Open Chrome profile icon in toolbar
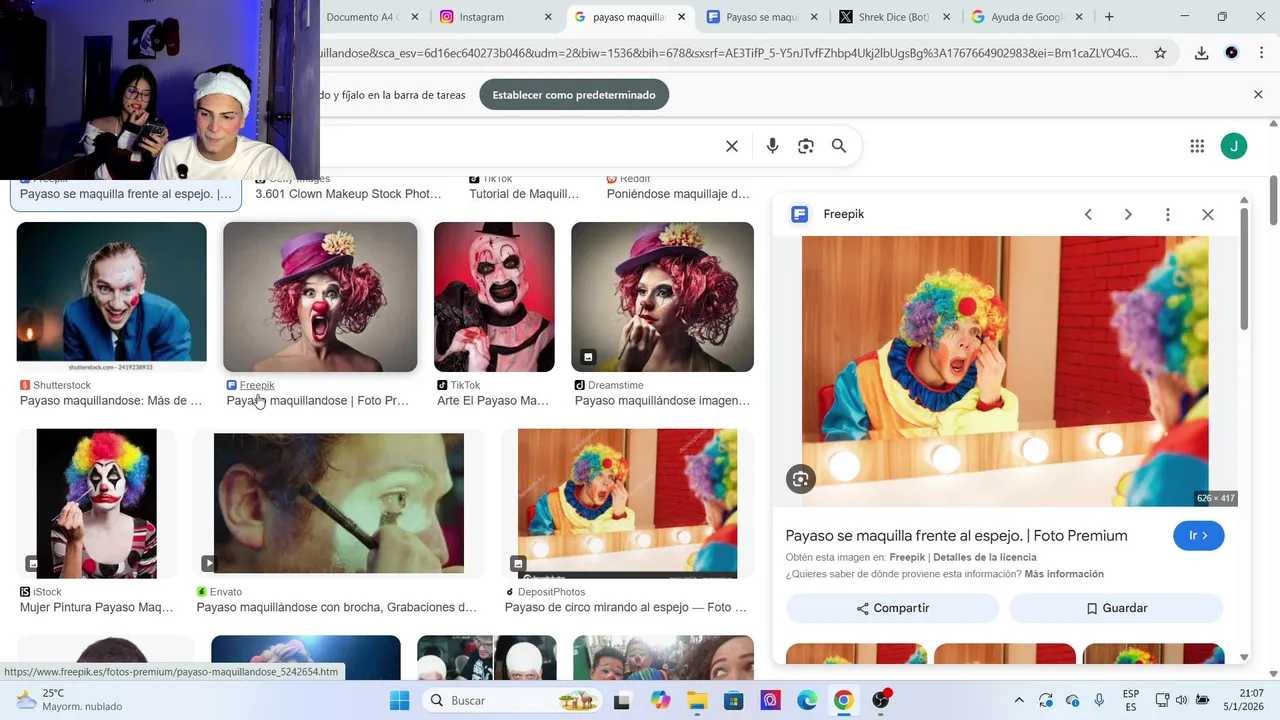Screen dimensions: 1280x720 coord(1231,53)
